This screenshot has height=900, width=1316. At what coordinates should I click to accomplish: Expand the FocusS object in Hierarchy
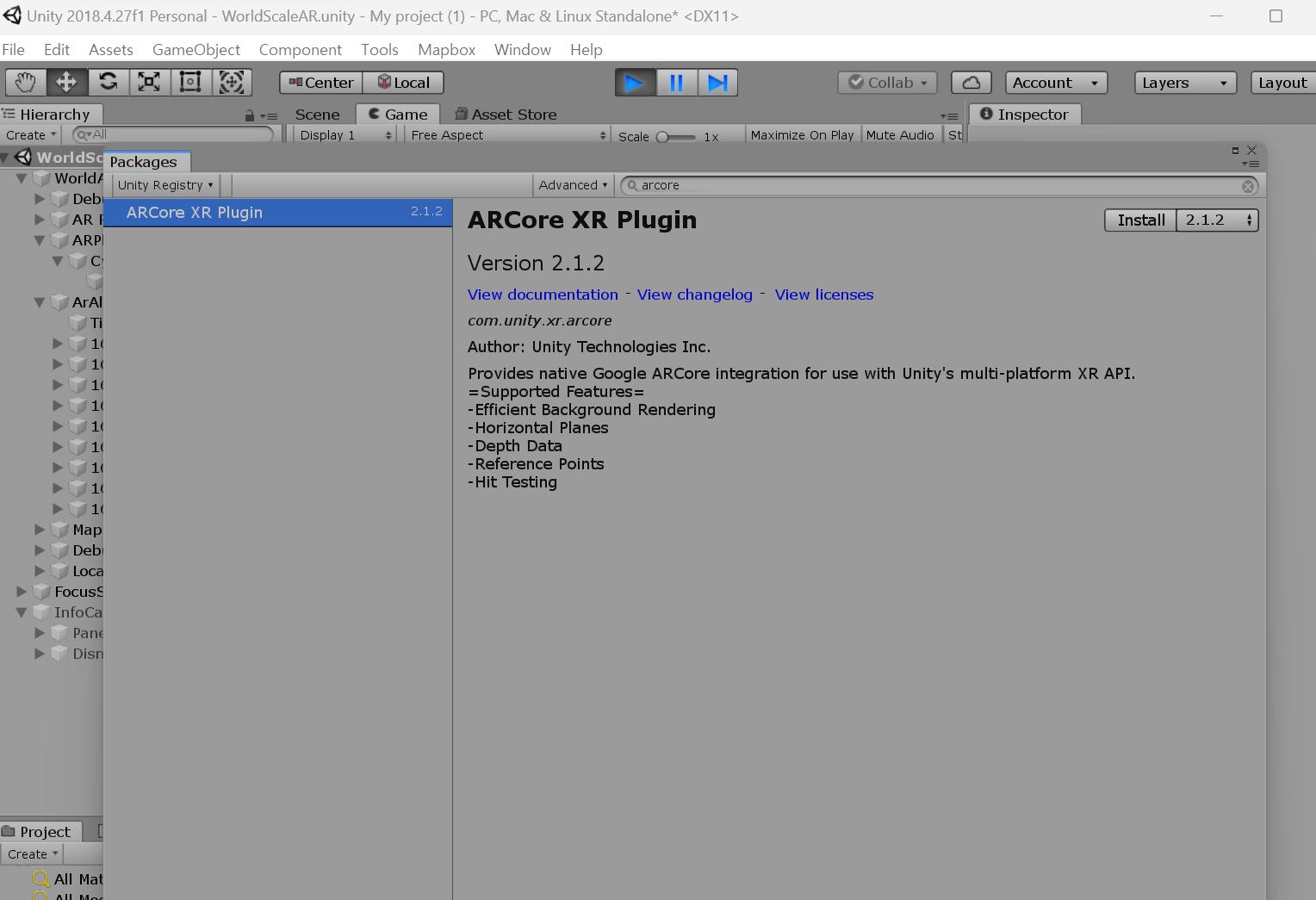click(22, 592)
